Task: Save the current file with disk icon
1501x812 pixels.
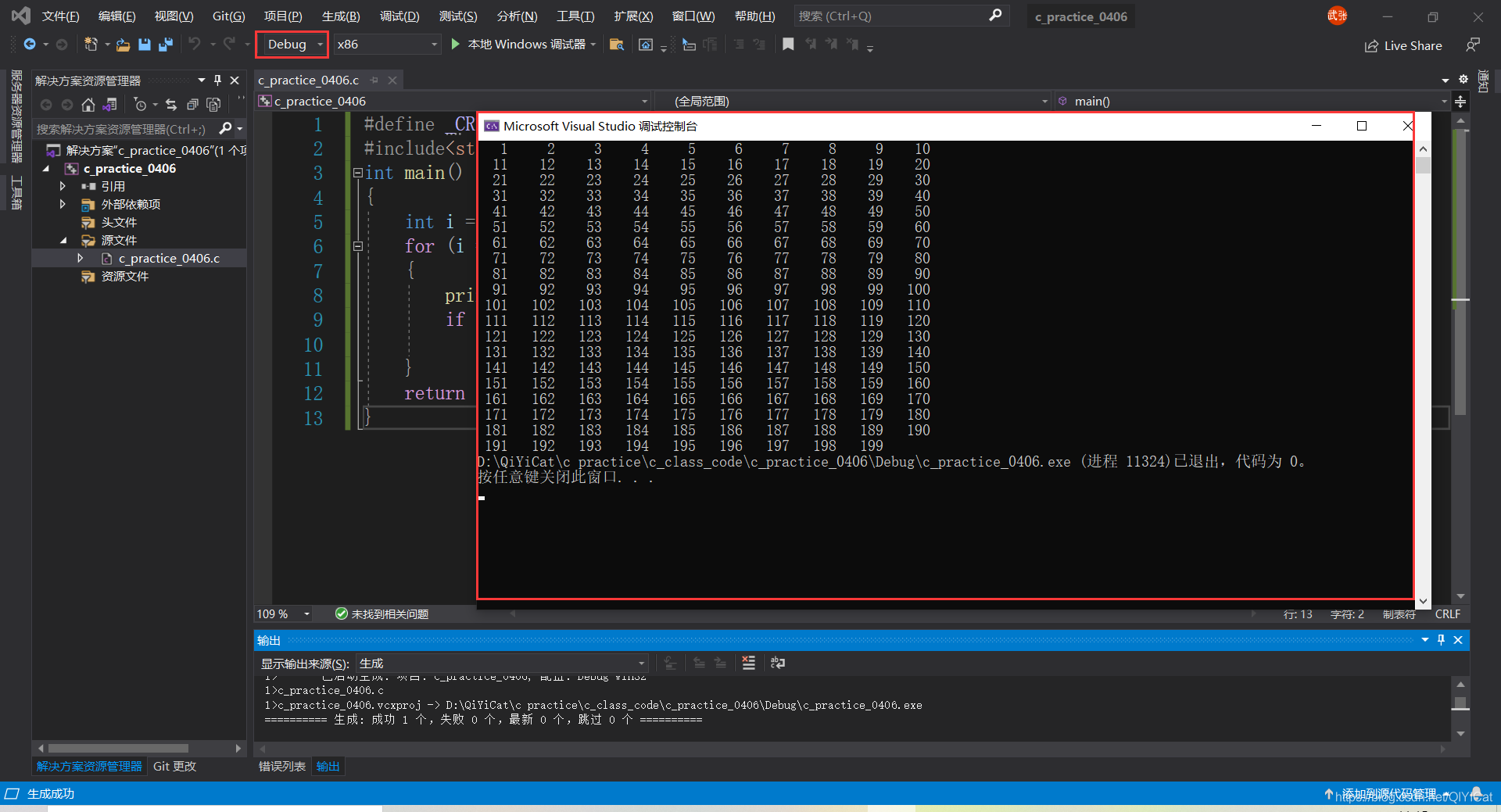Action: 144,45
